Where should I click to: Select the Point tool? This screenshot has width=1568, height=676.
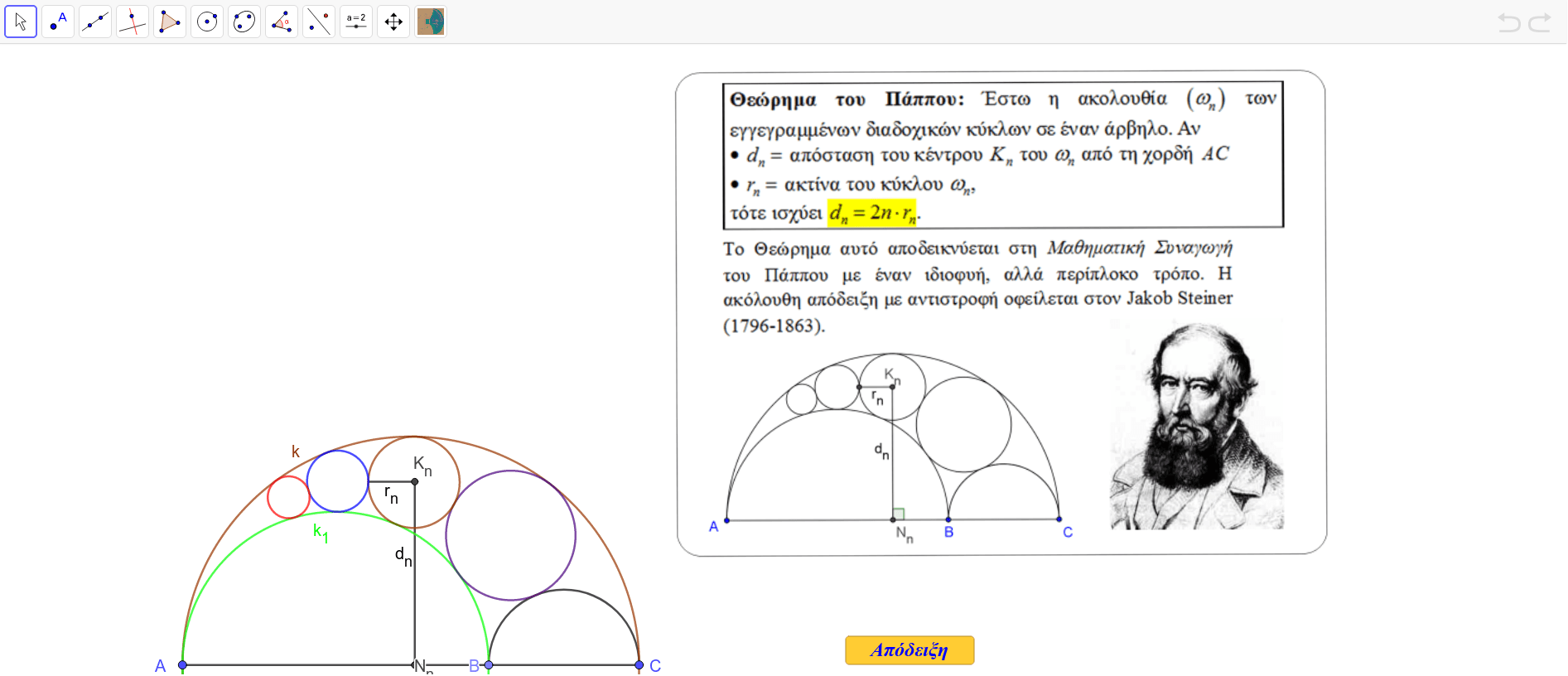58,22
